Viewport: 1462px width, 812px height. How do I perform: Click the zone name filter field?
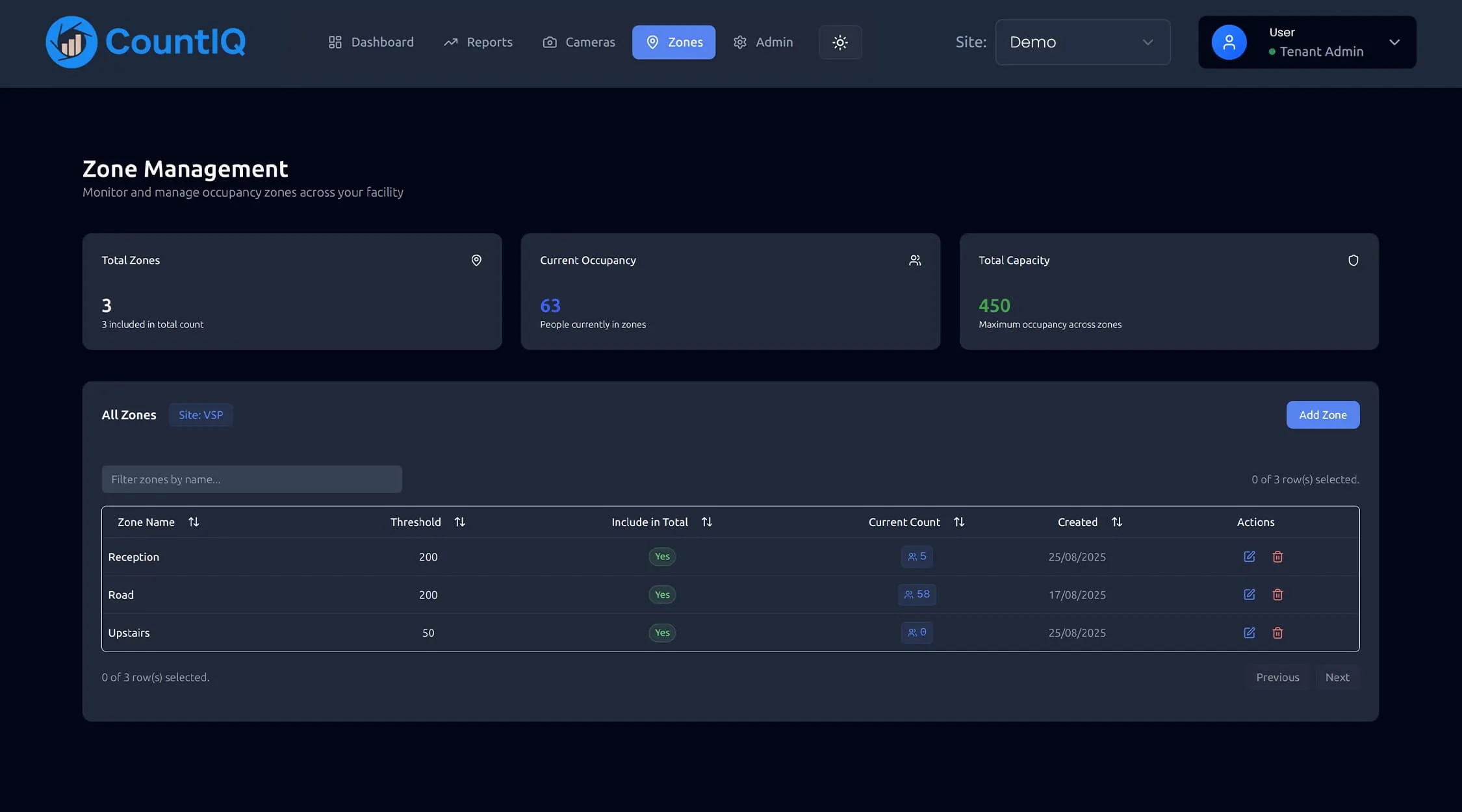[x=251, y=479]
